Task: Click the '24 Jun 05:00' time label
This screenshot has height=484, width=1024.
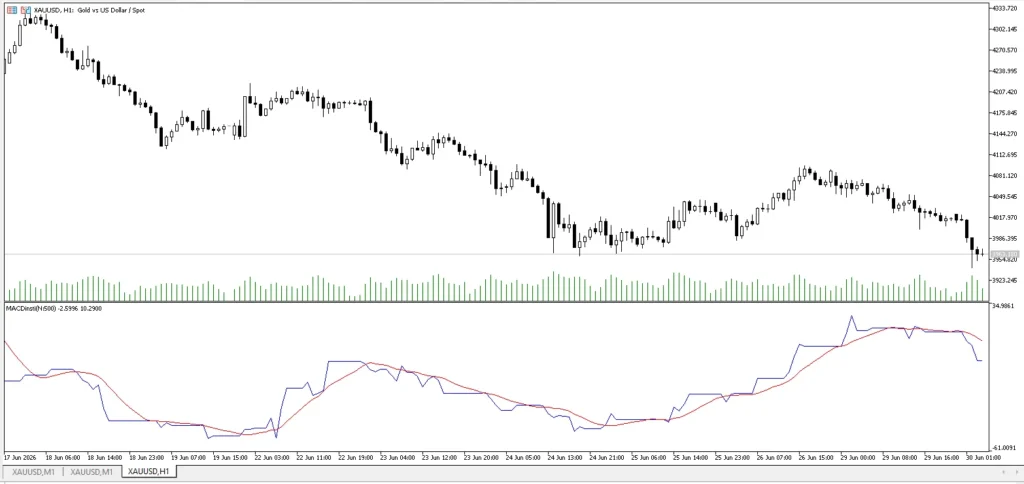Action: point(521,457)
